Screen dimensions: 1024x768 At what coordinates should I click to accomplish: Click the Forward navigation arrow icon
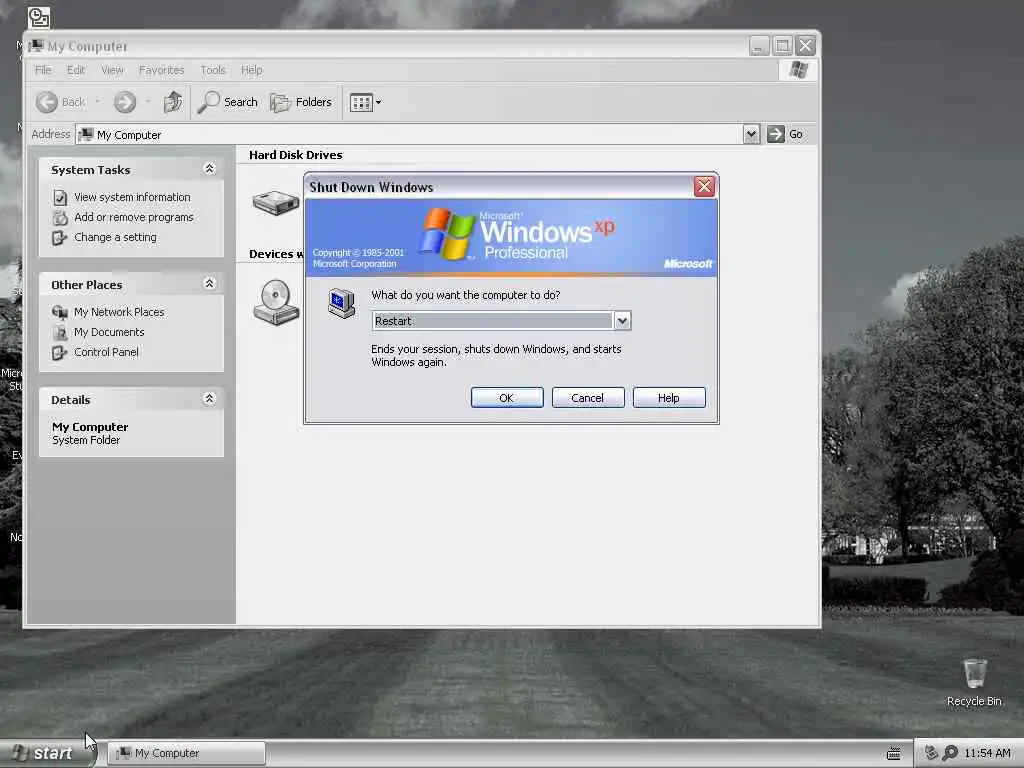pyautogui.click(x=125, y=102)
